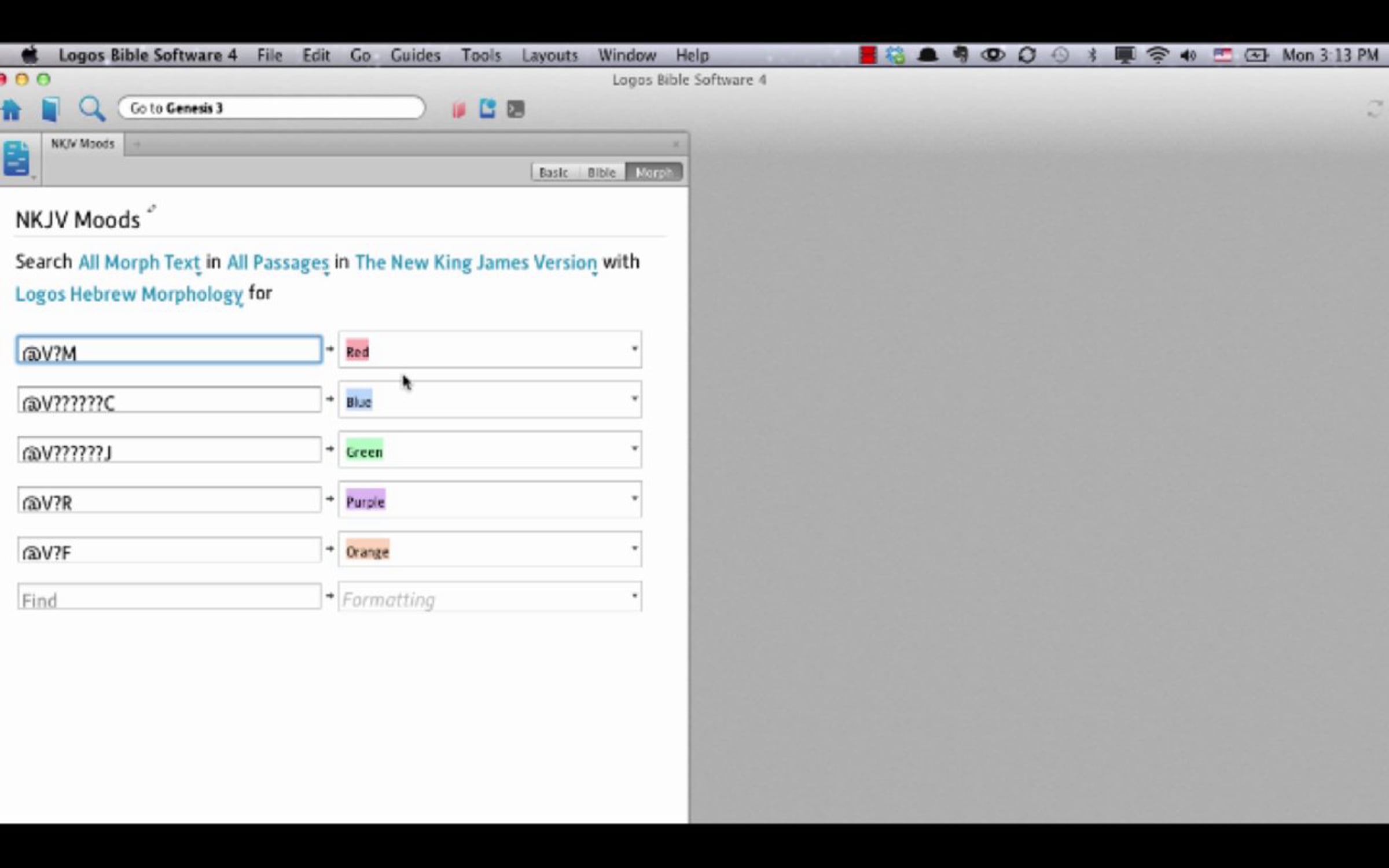Open the Edit menu

point(316,56)
